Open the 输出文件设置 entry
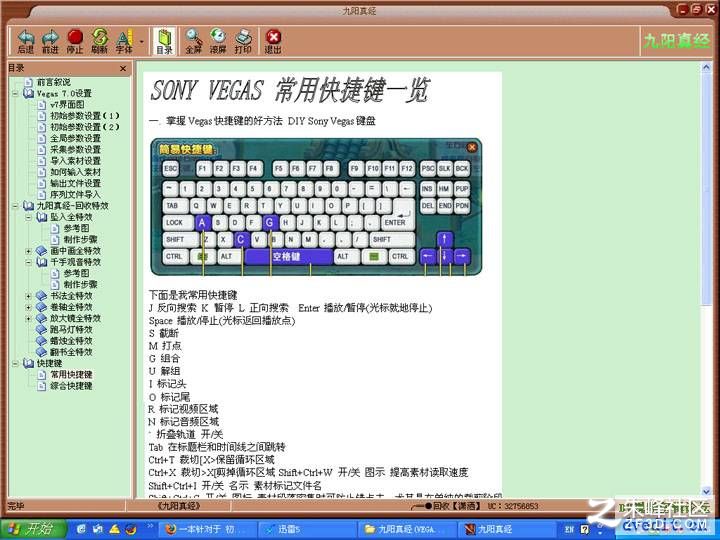 pos(75,183)
